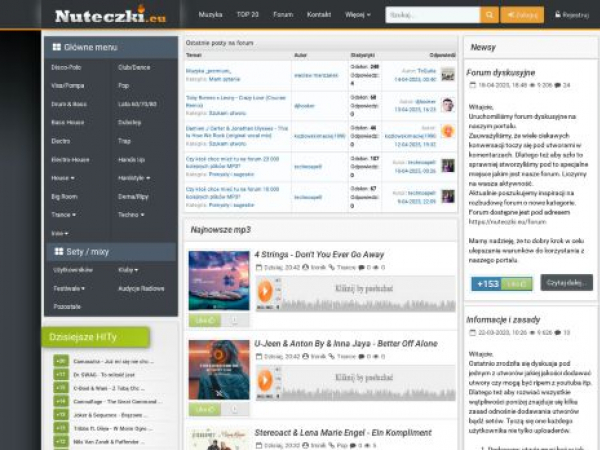Click the grey dislike button under 4 Strings cover
Viewport: 600px width, 450px height.
(235, 320)
